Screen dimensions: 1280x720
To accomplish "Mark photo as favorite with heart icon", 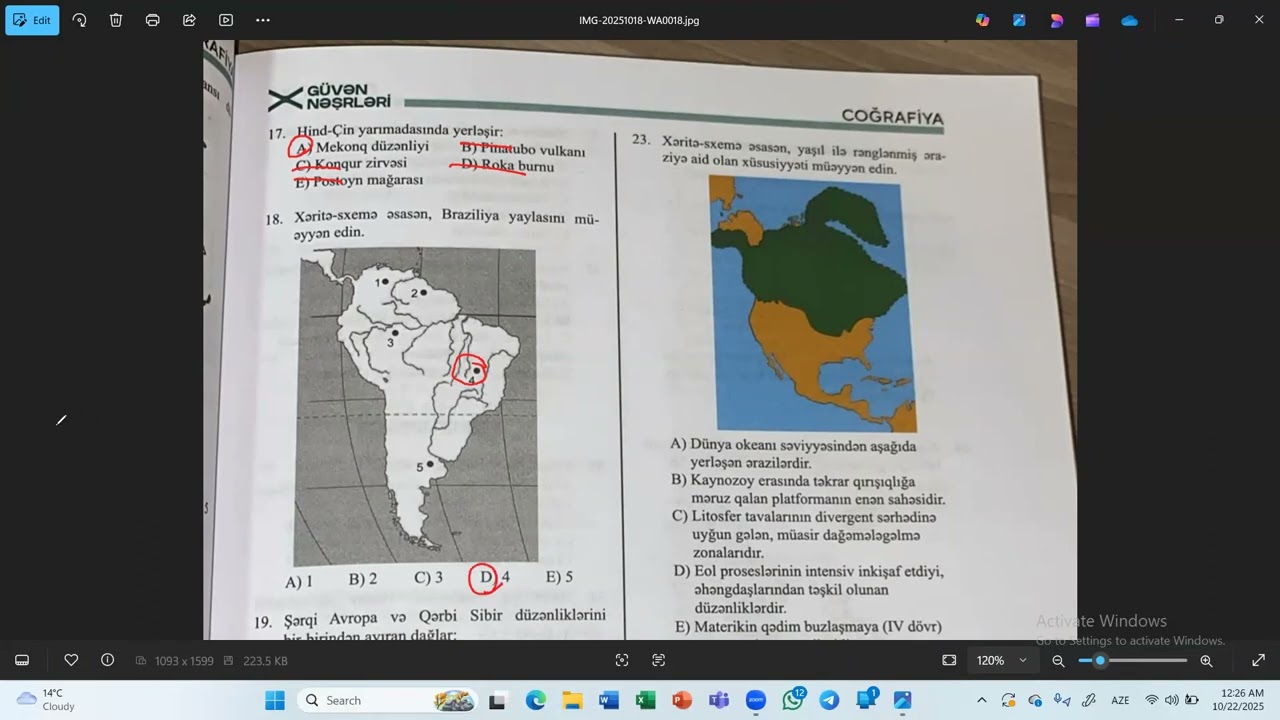I will pos(71,660).
